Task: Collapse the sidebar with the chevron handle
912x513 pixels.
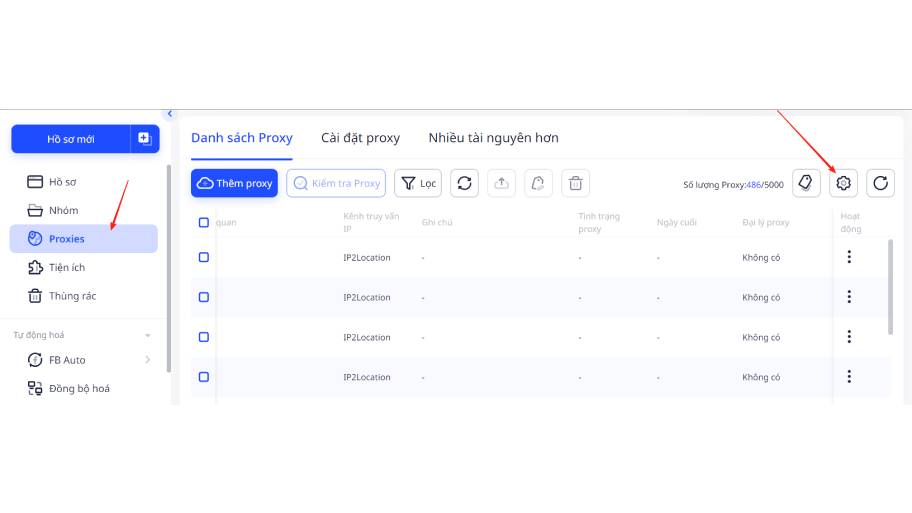Action: pos(169,113)
